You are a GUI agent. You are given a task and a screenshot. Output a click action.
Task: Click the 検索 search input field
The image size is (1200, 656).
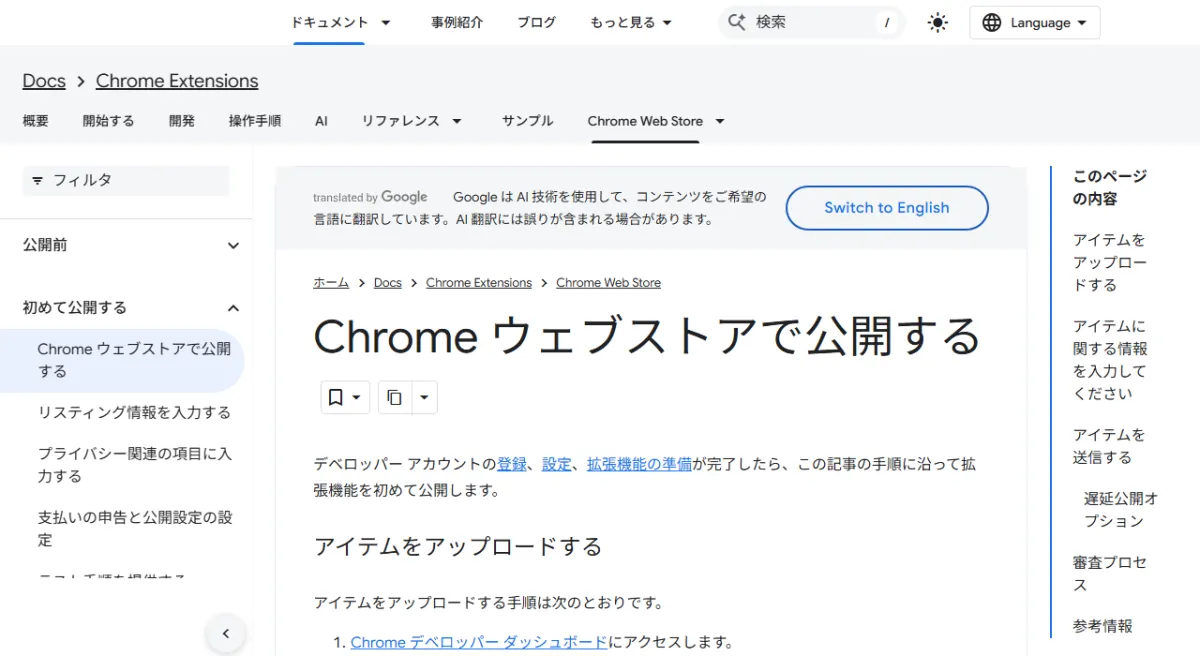point(813,22)
